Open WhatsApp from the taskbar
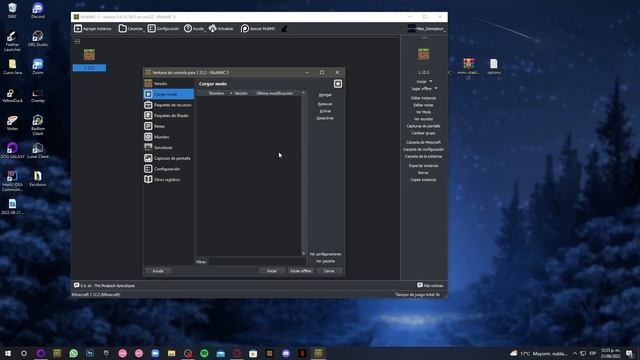This screenshot has height=360, width=640. point(73,353)
